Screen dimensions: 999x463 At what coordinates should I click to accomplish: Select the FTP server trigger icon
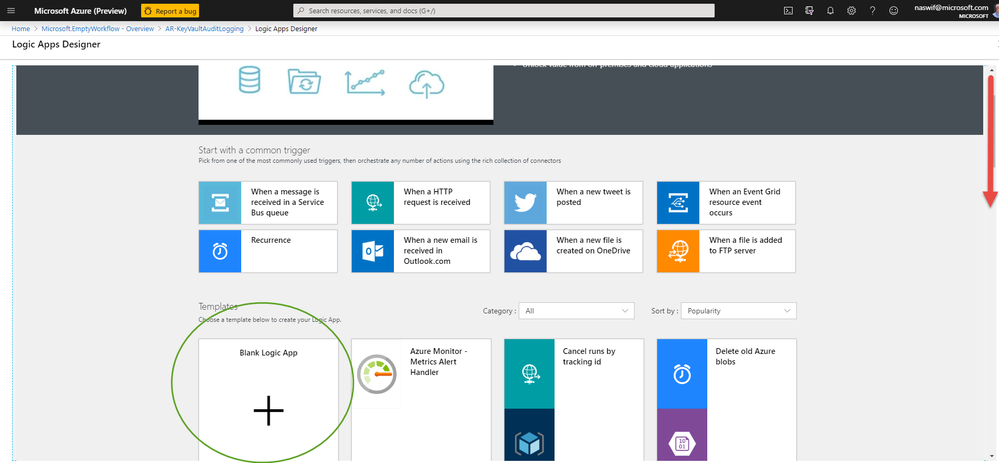pos(678,251)
